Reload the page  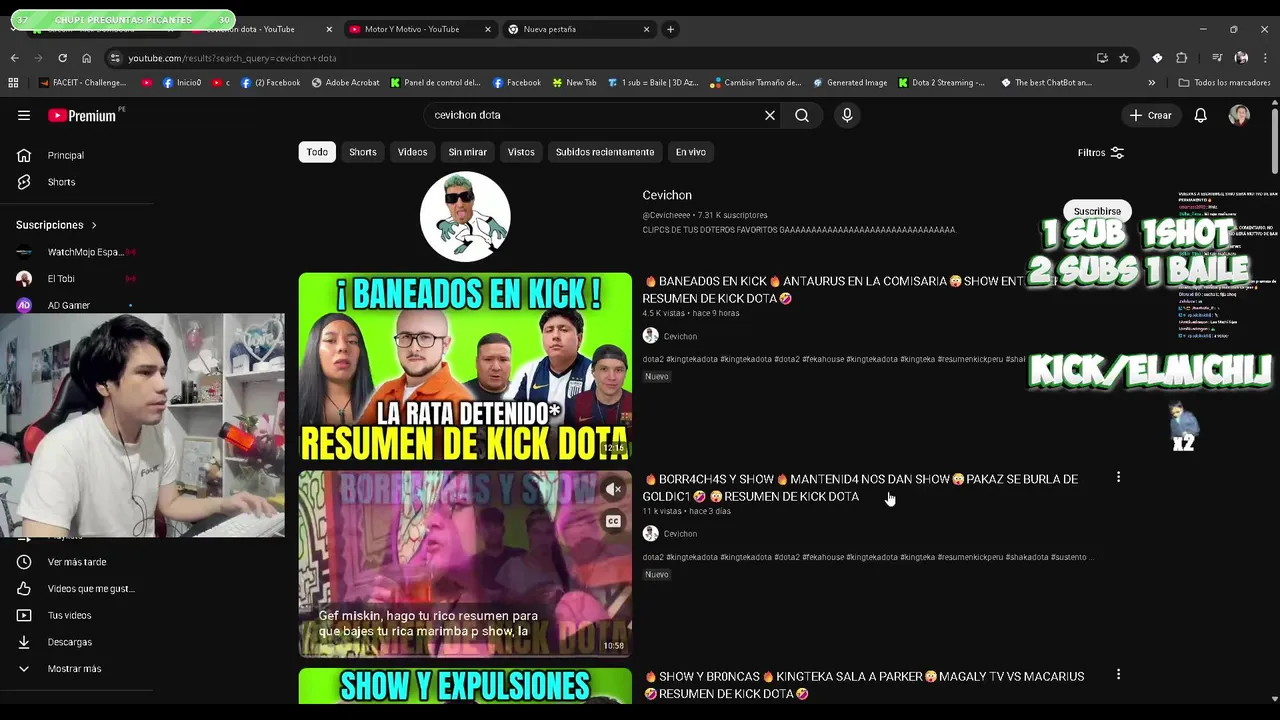62,58
